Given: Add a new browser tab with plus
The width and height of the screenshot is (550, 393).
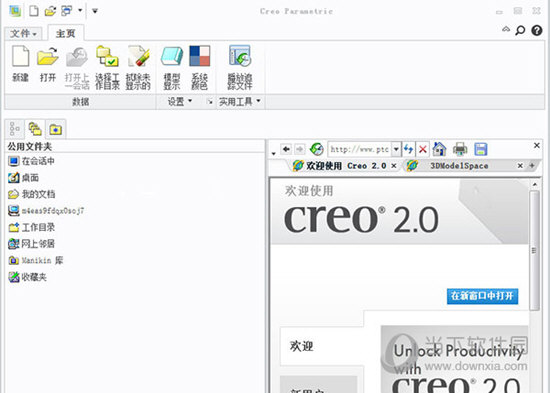Looking at the screenshot, I should [532, 166].
